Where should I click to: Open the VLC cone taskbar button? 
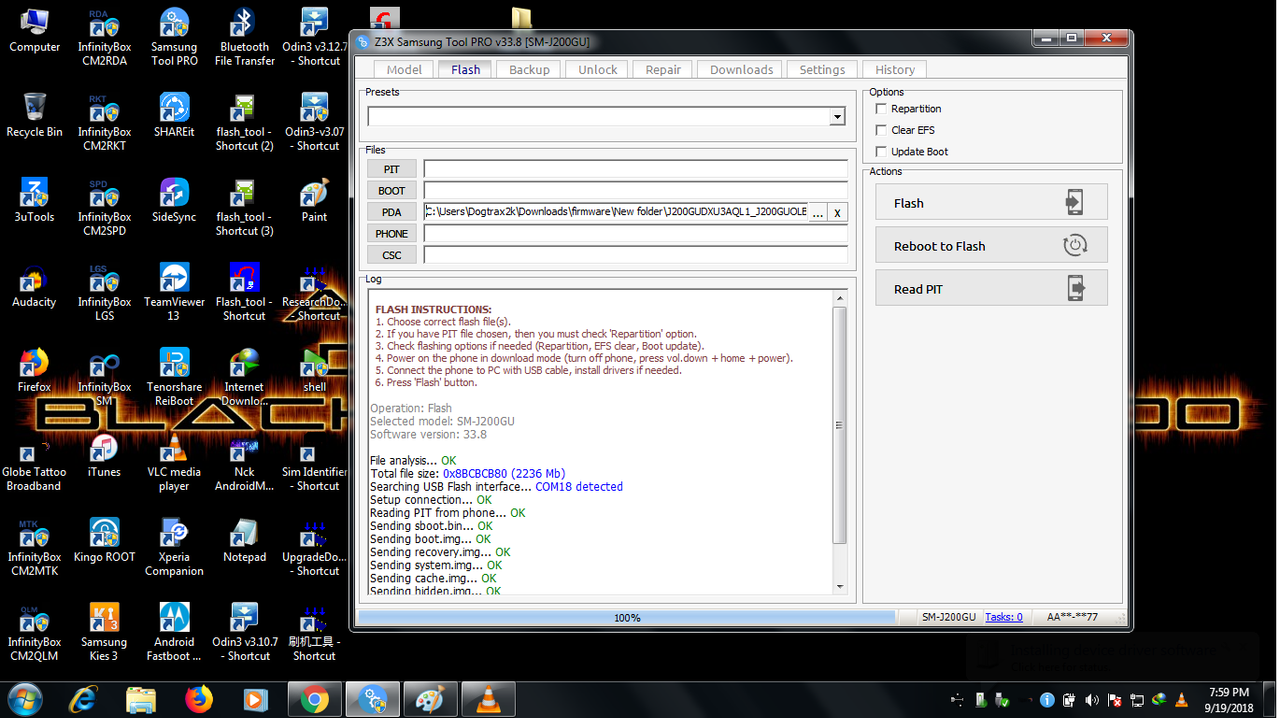(489, 699)
